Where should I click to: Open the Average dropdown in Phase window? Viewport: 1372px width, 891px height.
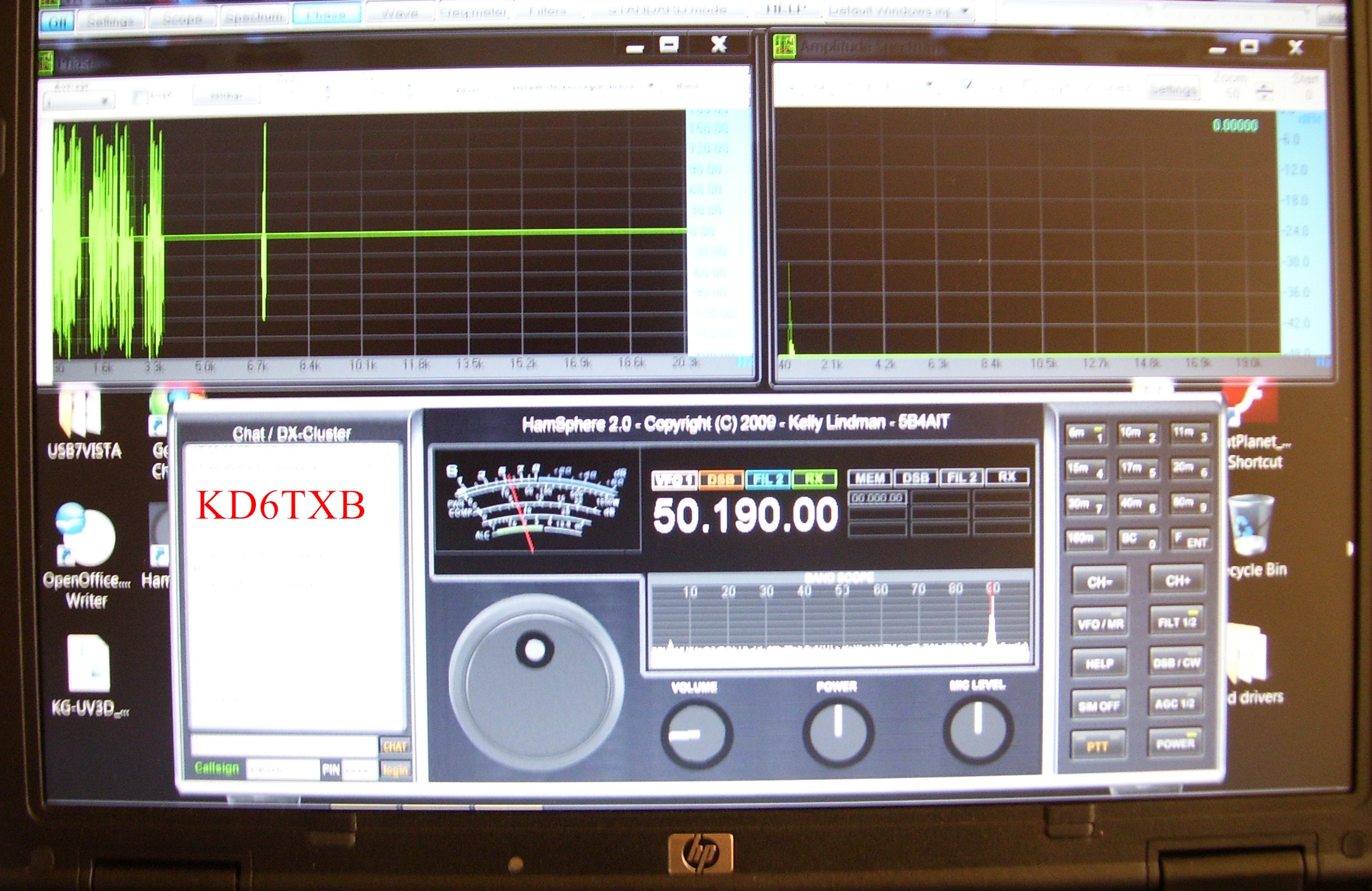click(80, 101)
